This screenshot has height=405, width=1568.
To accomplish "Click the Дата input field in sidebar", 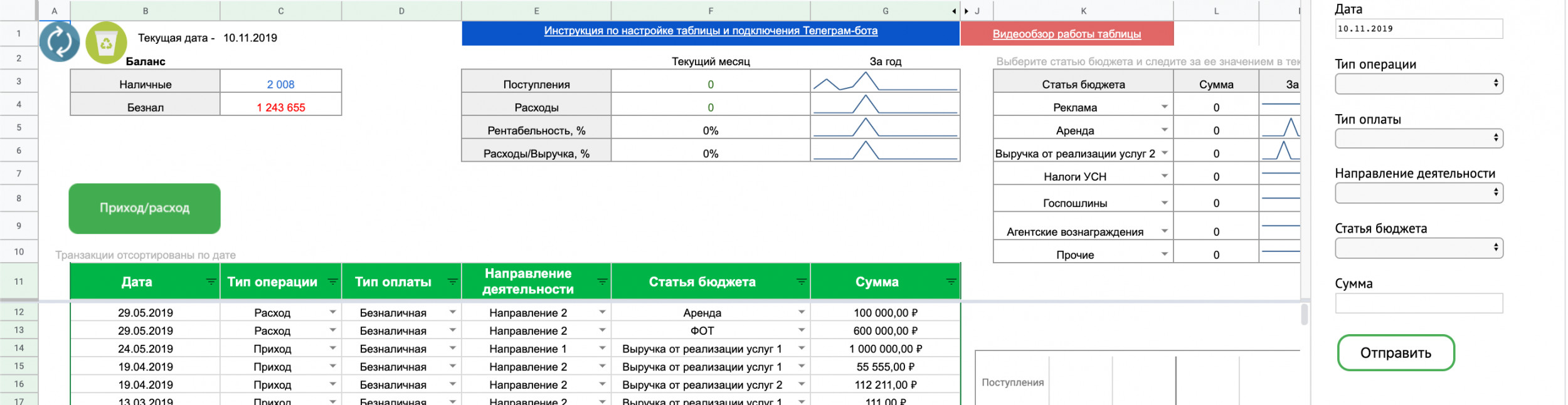I will click(1419, 29).
